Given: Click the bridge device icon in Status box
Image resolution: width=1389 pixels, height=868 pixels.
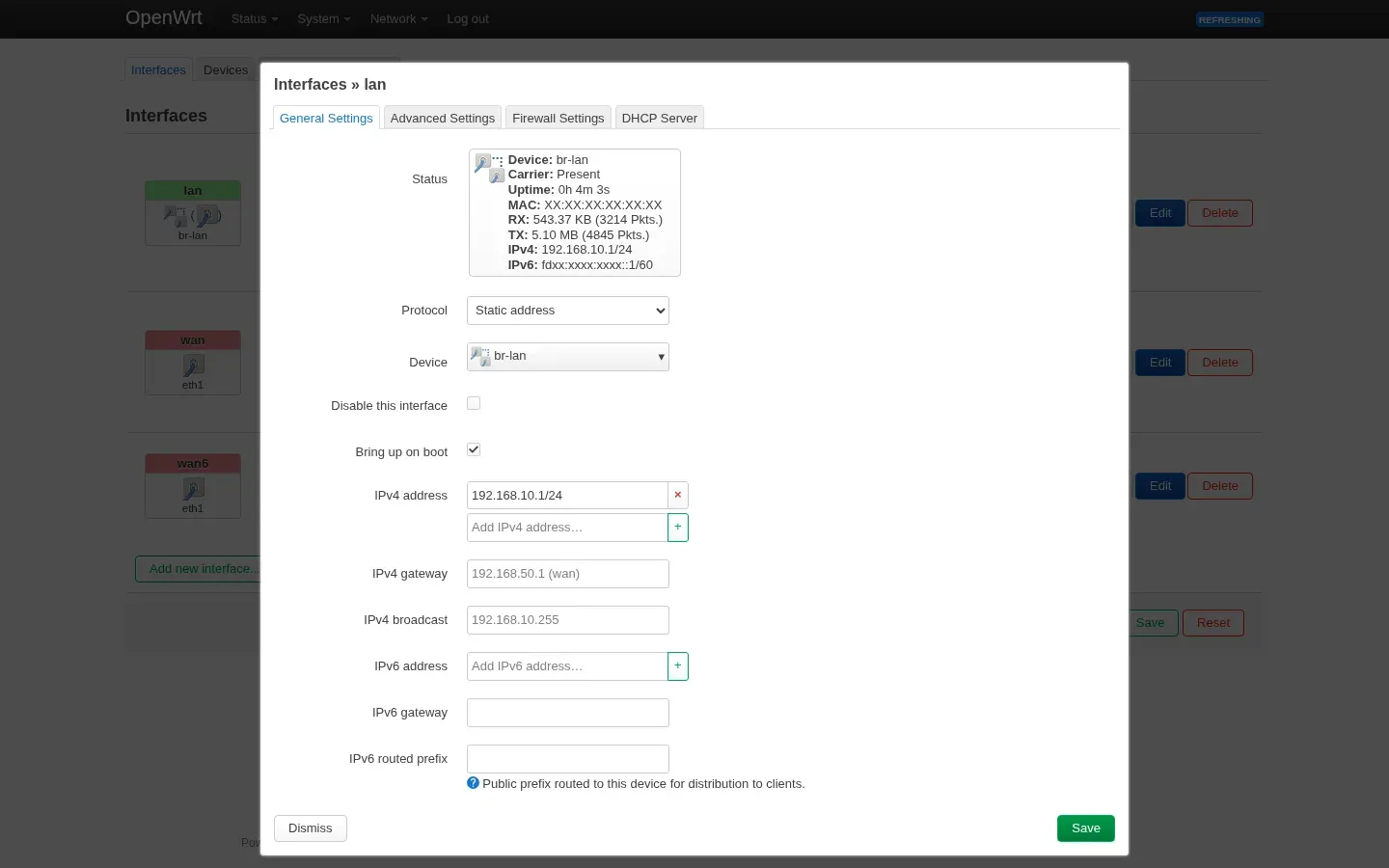Looking at the screenshot, I should [489, 168].
